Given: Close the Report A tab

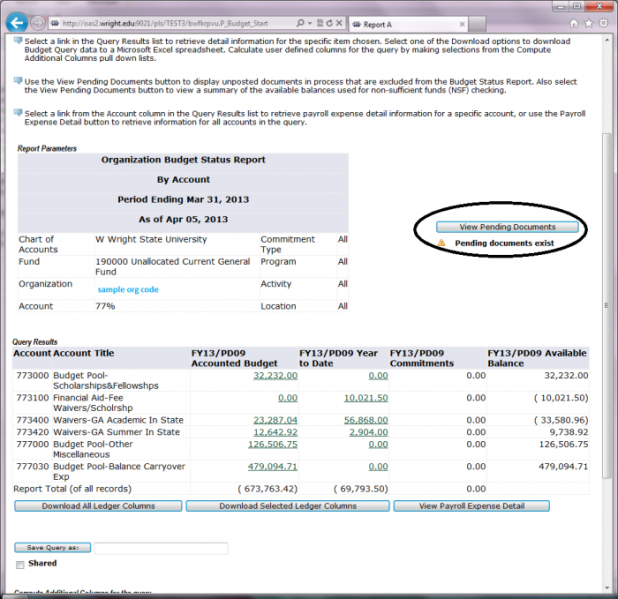Looking at the screenshot, I should 462,24.
